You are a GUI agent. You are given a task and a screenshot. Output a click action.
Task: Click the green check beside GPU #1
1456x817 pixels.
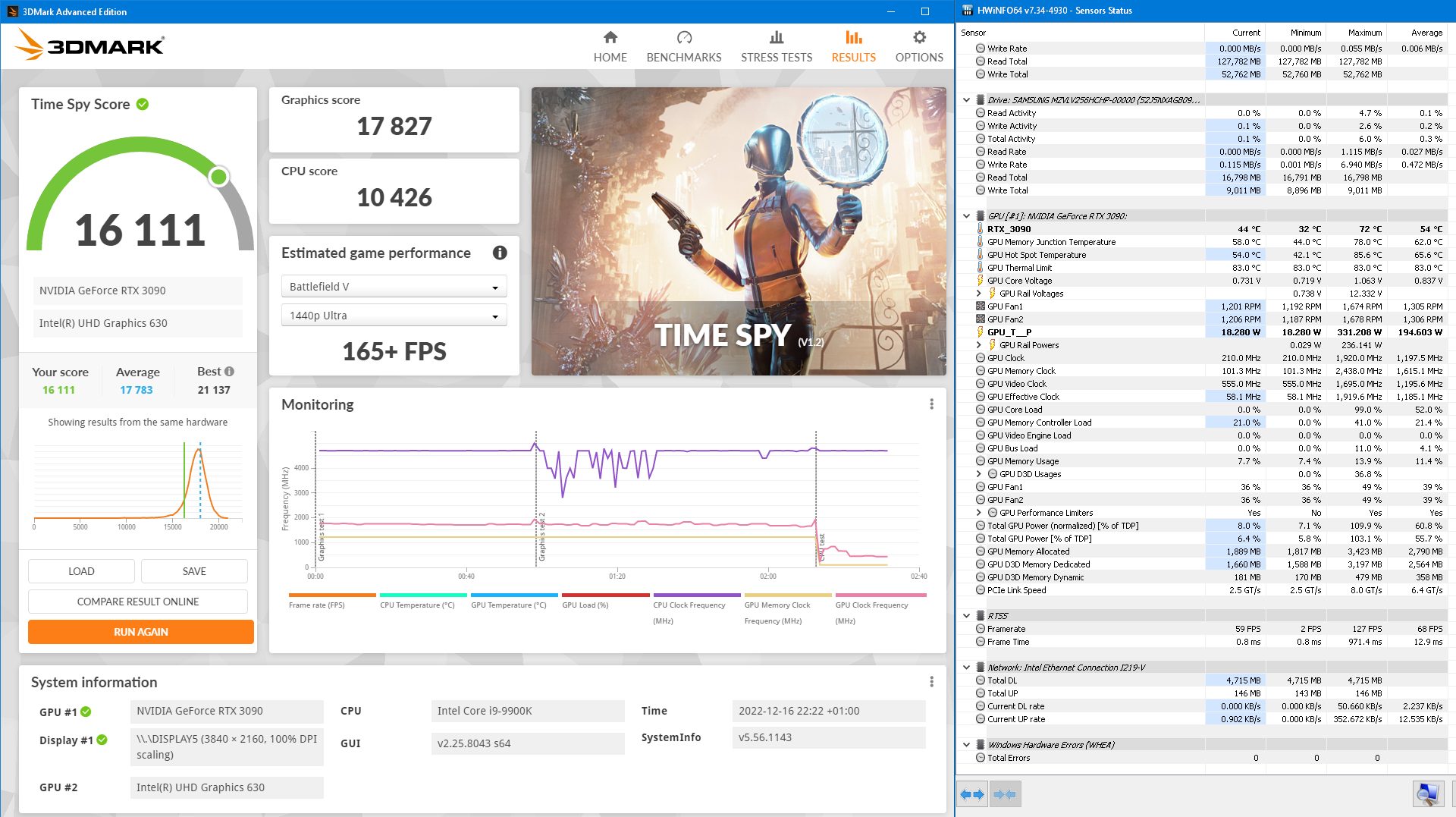coord(86,712)
